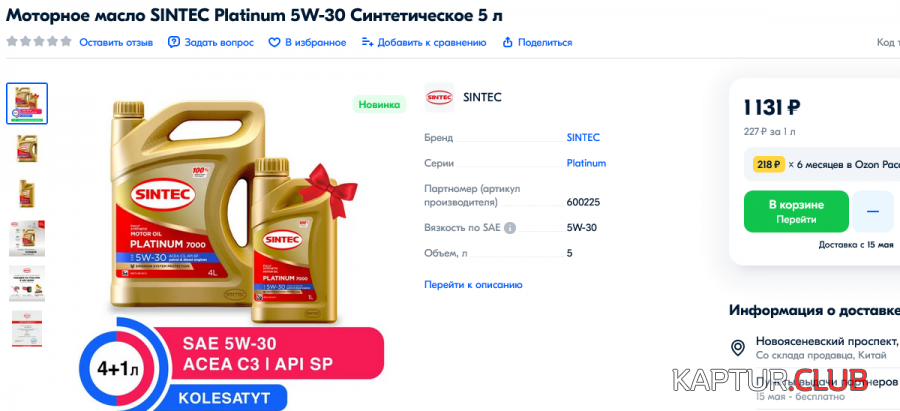
Task: Decrease quantity with the minus button
Action: click(x=872, y=212)
